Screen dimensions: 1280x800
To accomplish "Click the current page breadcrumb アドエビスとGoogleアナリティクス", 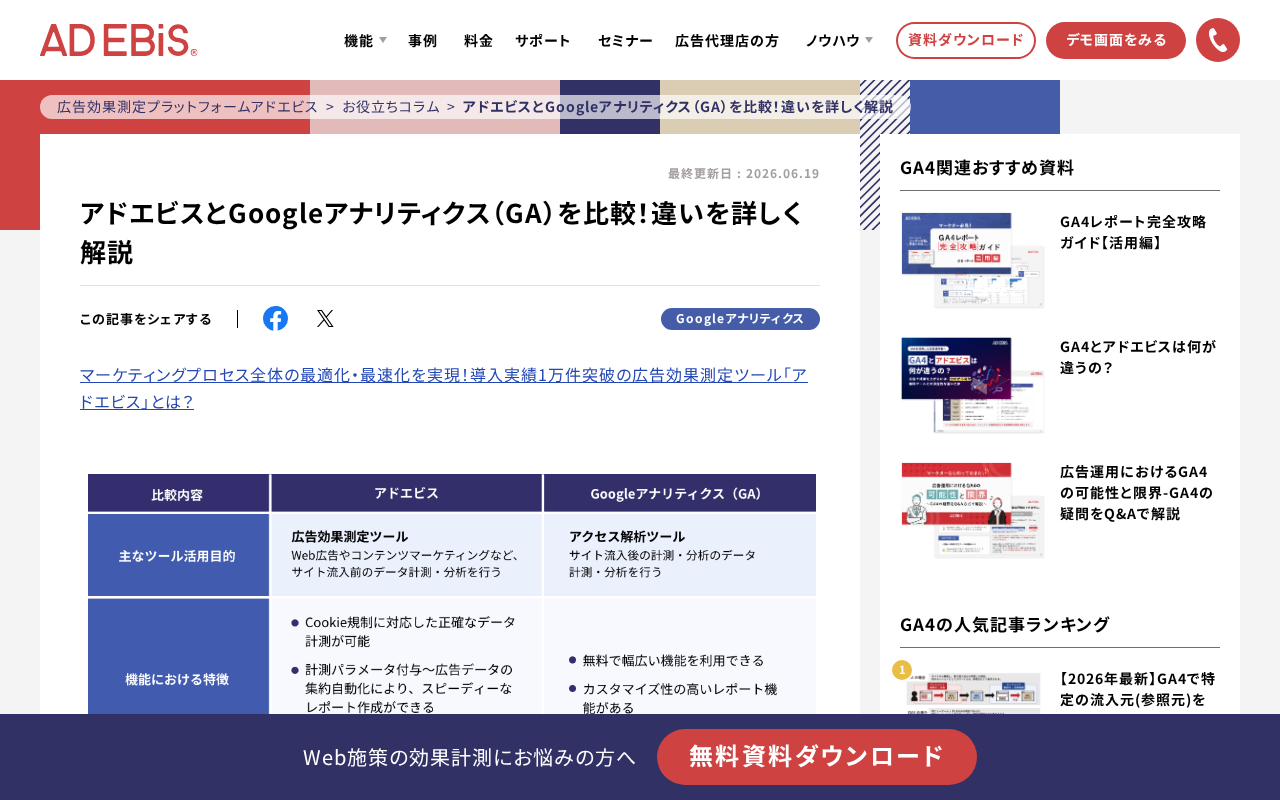I will tap(678, 106).
